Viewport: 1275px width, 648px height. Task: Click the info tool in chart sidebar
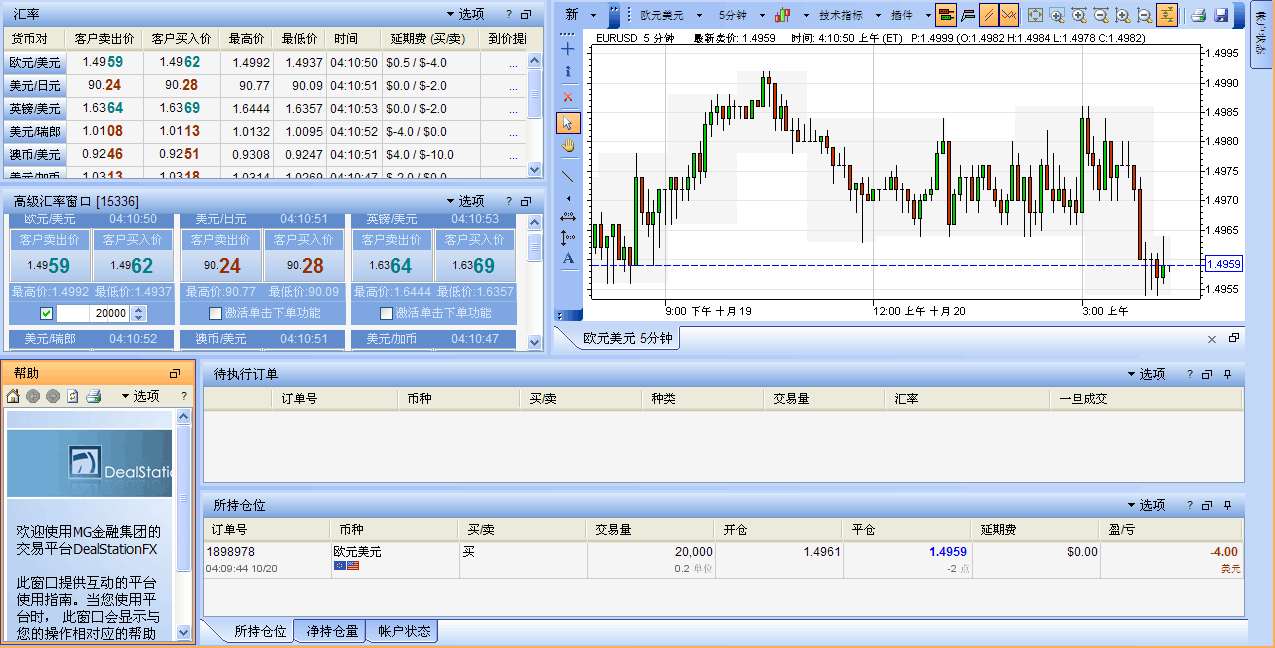coord(568,72)
